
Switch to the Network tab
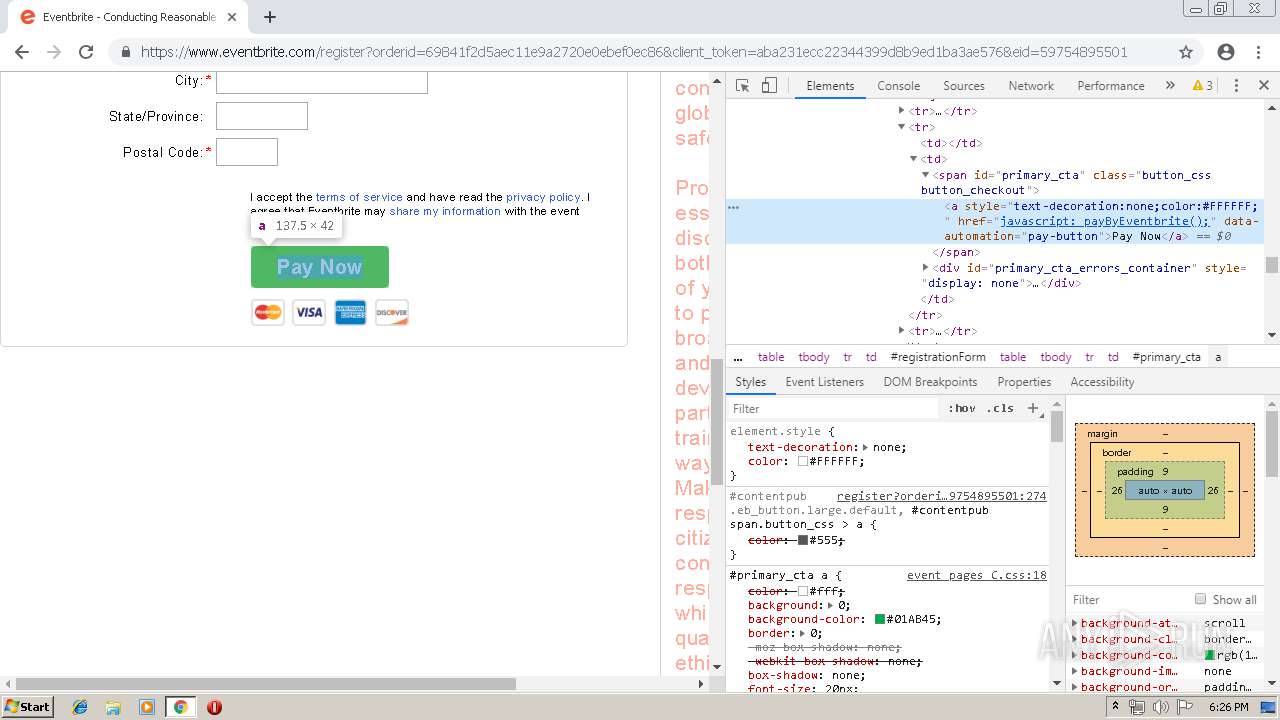pos(1031,86)
